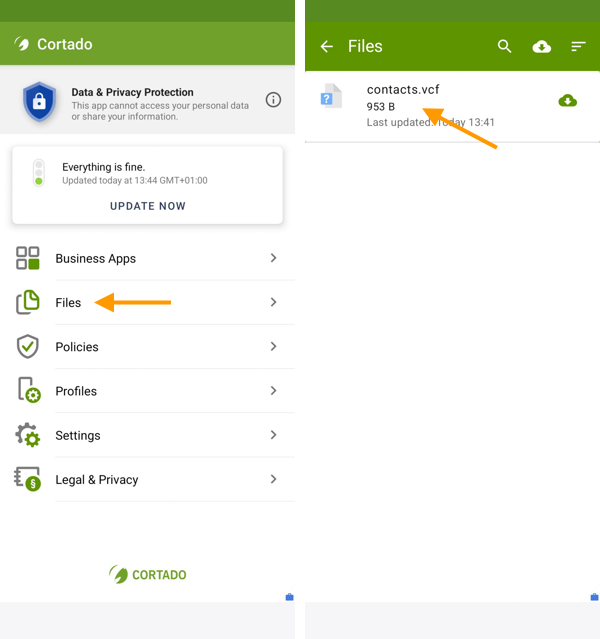The image size is (600, 639).
Task: Click the Profiles device gear icon
Action: pos(29,390)
